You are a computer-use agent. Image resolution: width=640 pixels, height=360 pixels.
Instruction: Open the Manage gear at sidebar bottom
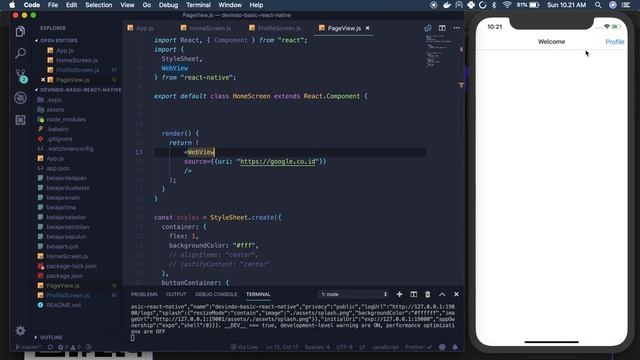click(20, 330)
